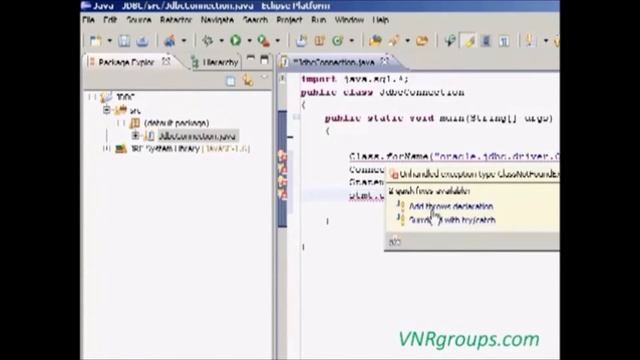Click the Search flashlight icon

pyautogui.click(x=394, y=41)
